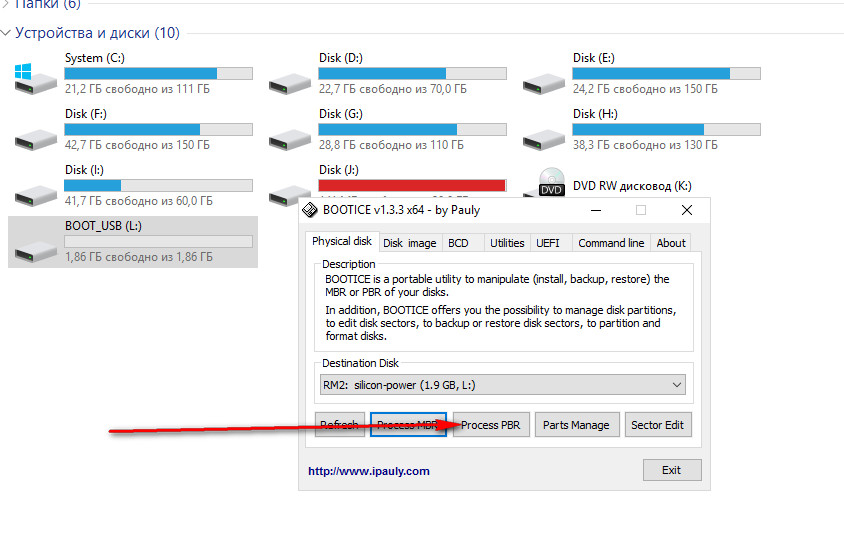Open the Disk (E:) drive icon

click(543, 79)
